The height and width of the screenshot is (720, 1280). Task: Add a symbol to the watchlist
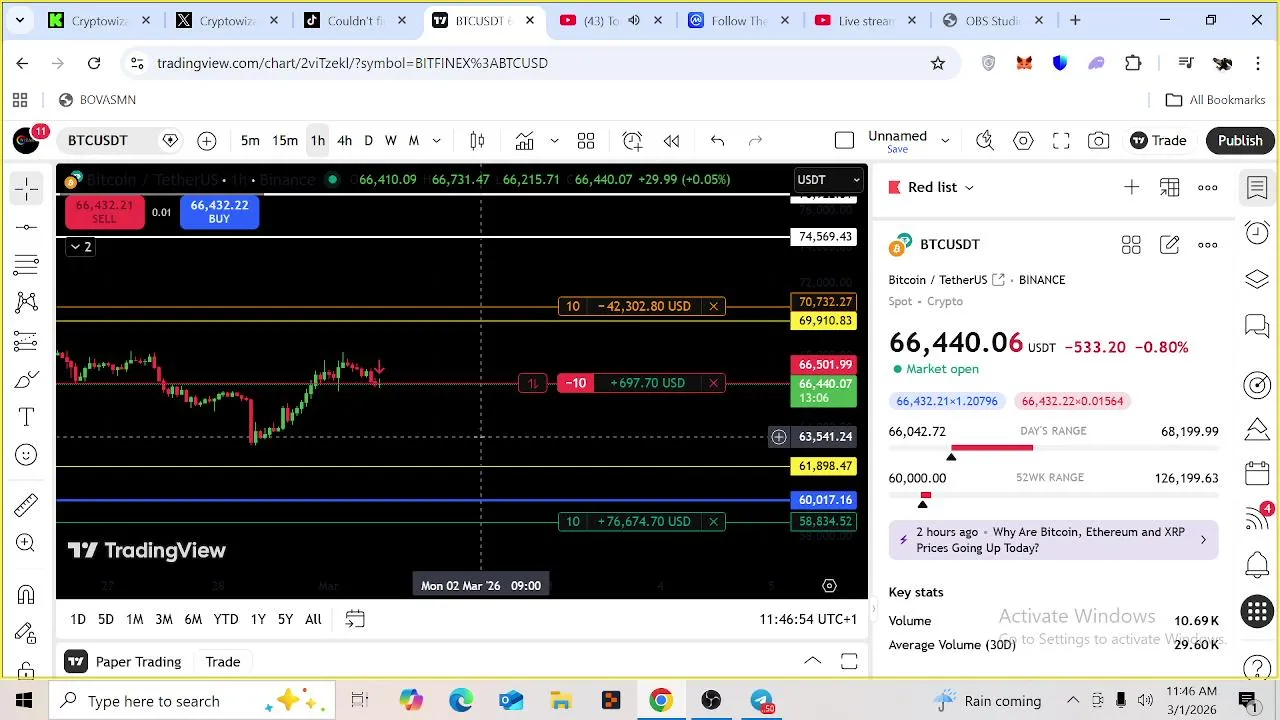(x=1131, y=187)
